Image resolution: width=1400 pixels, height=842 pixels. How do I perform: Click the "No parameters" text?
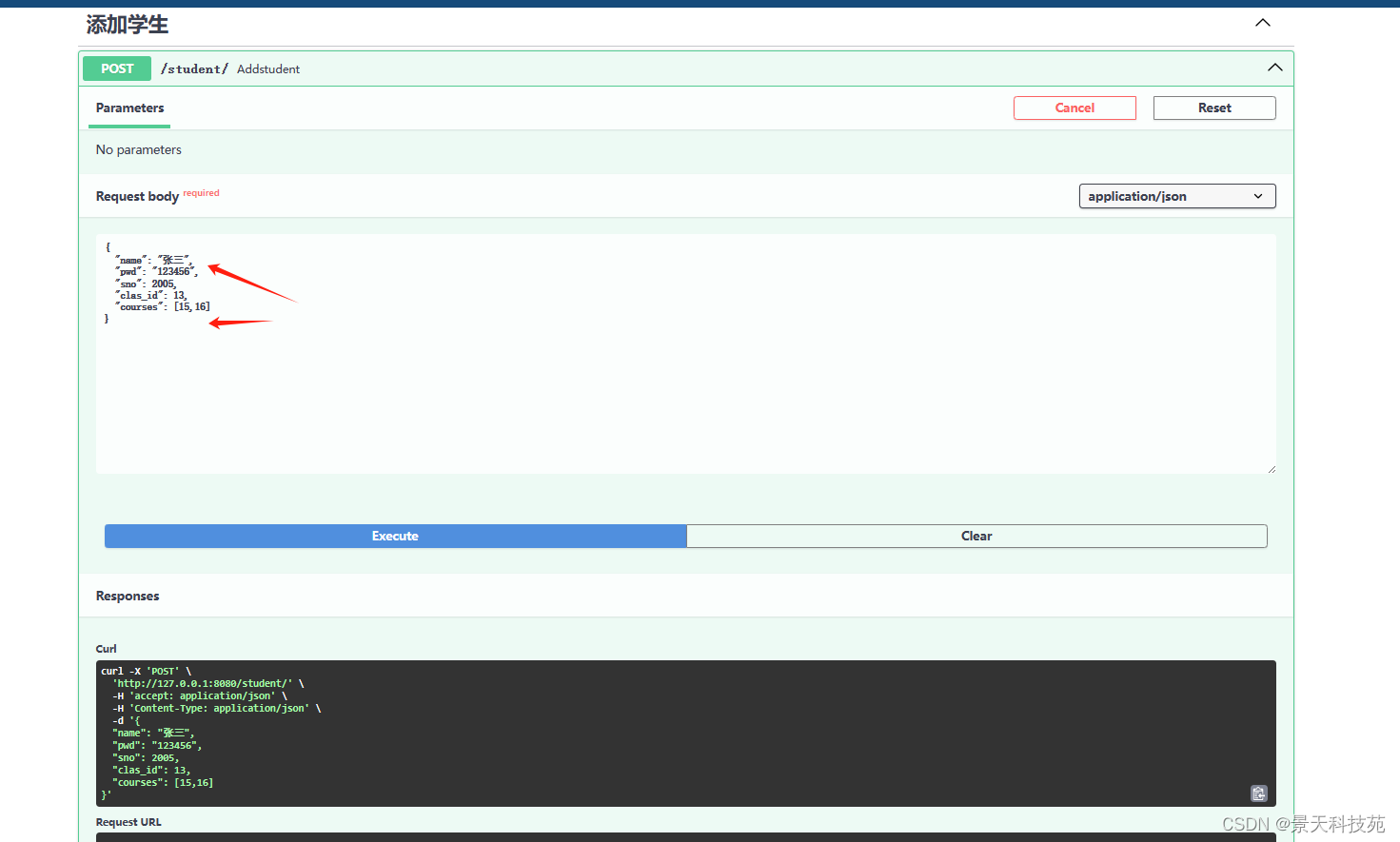[139, 149]
